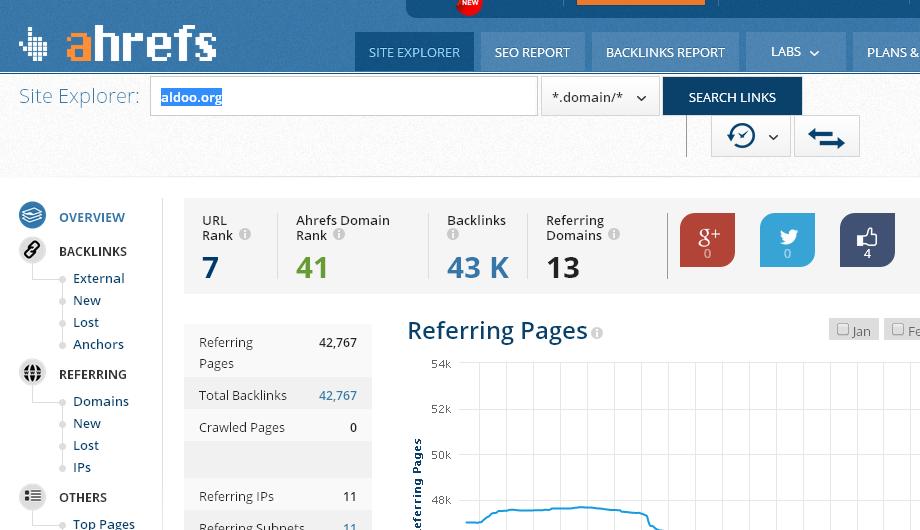Open External backlinks link
The height and width of the screenshot is (530, 920).
[99, 278]
